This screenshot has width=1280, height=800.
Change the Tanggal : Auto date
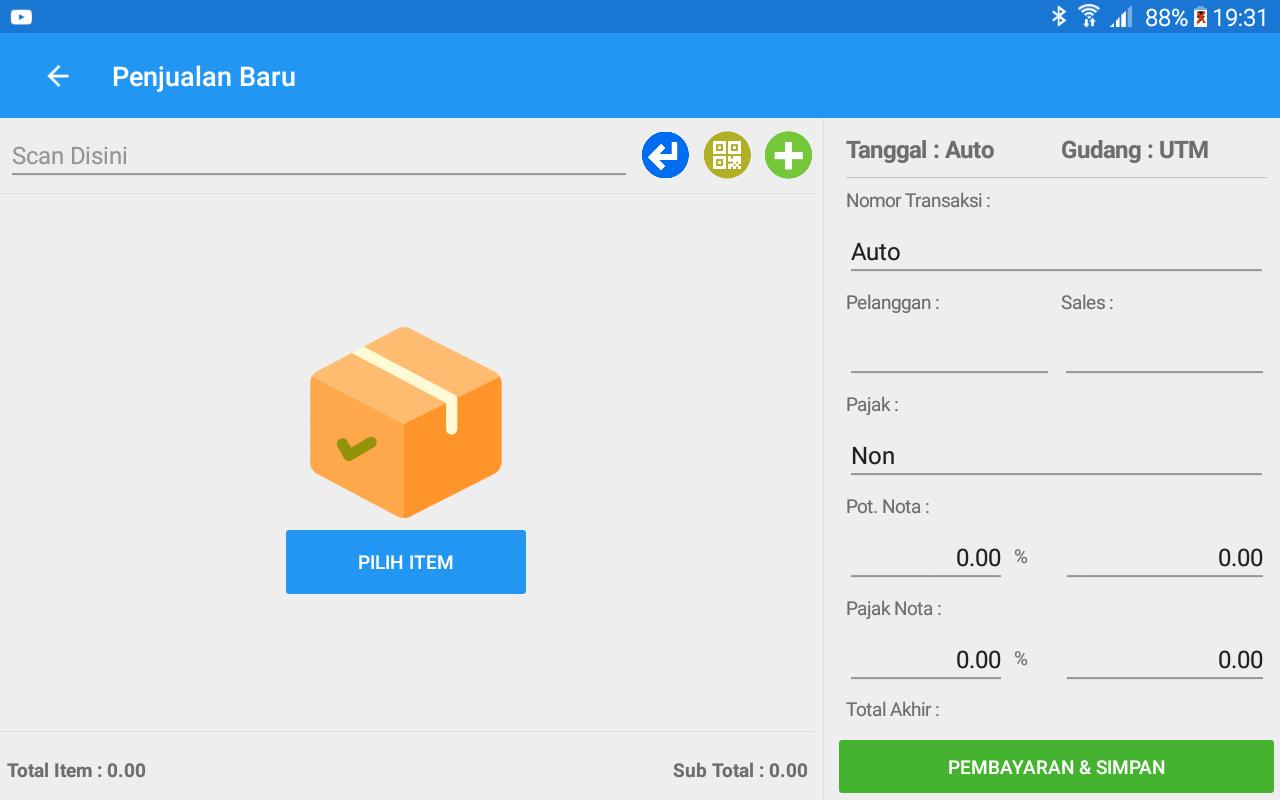pos(920,150)
